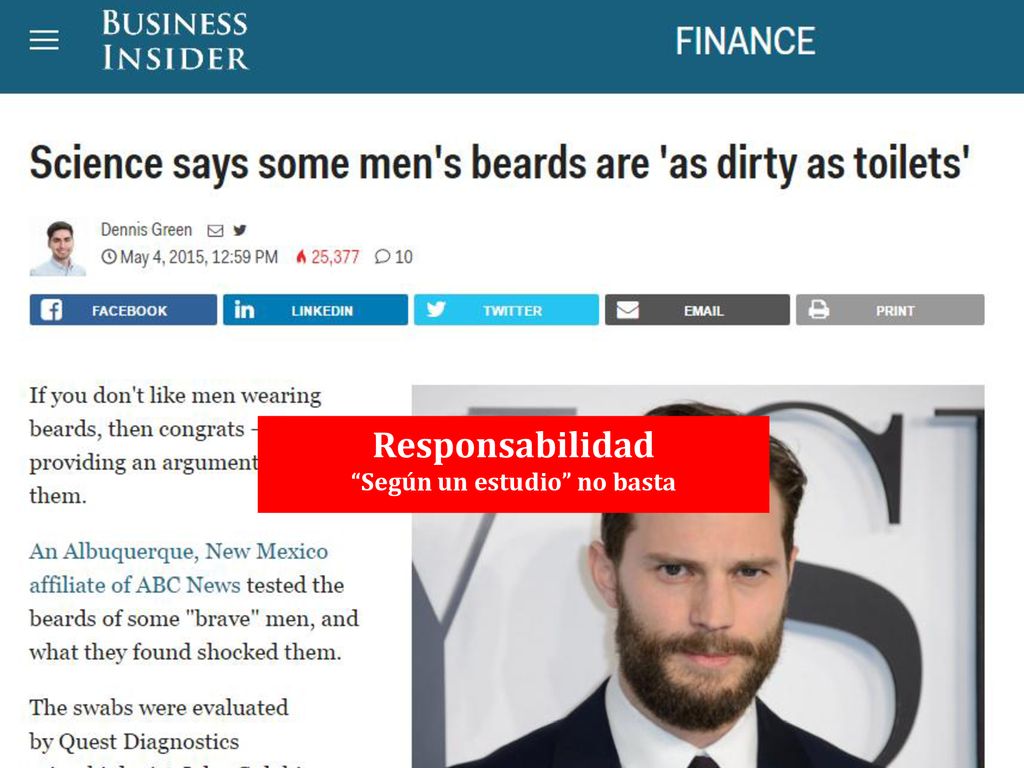Click the article headline about beards
1024x768 pixels.
point(500,163)
